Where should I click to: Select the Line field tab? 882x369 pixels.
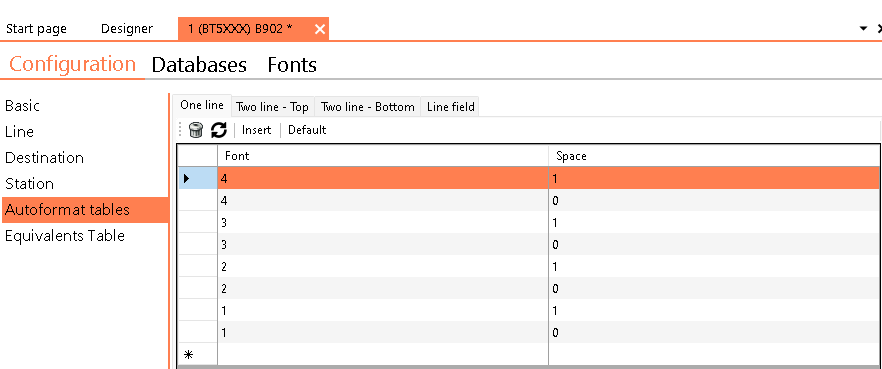451,107
